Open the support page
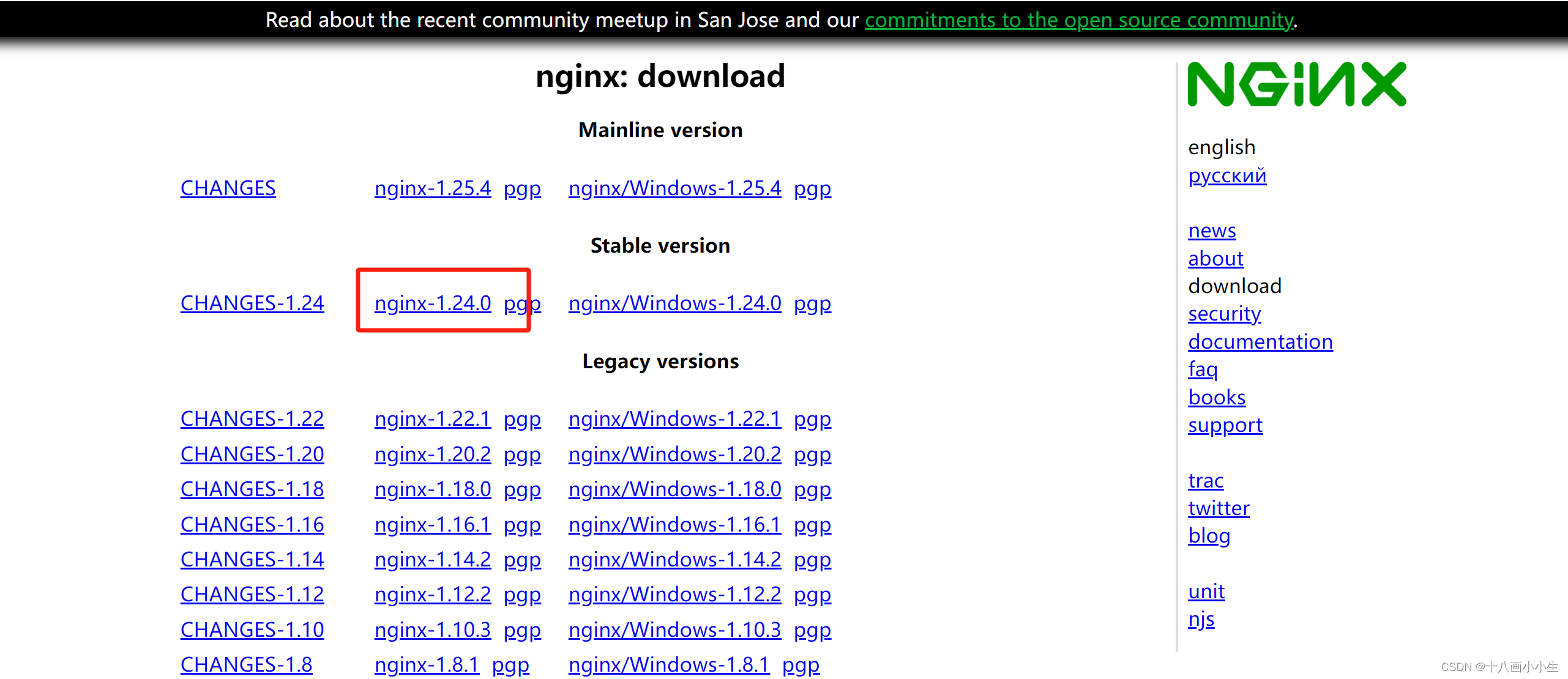This screenshot has width=1568, height=679. [x=1225, y=425]
